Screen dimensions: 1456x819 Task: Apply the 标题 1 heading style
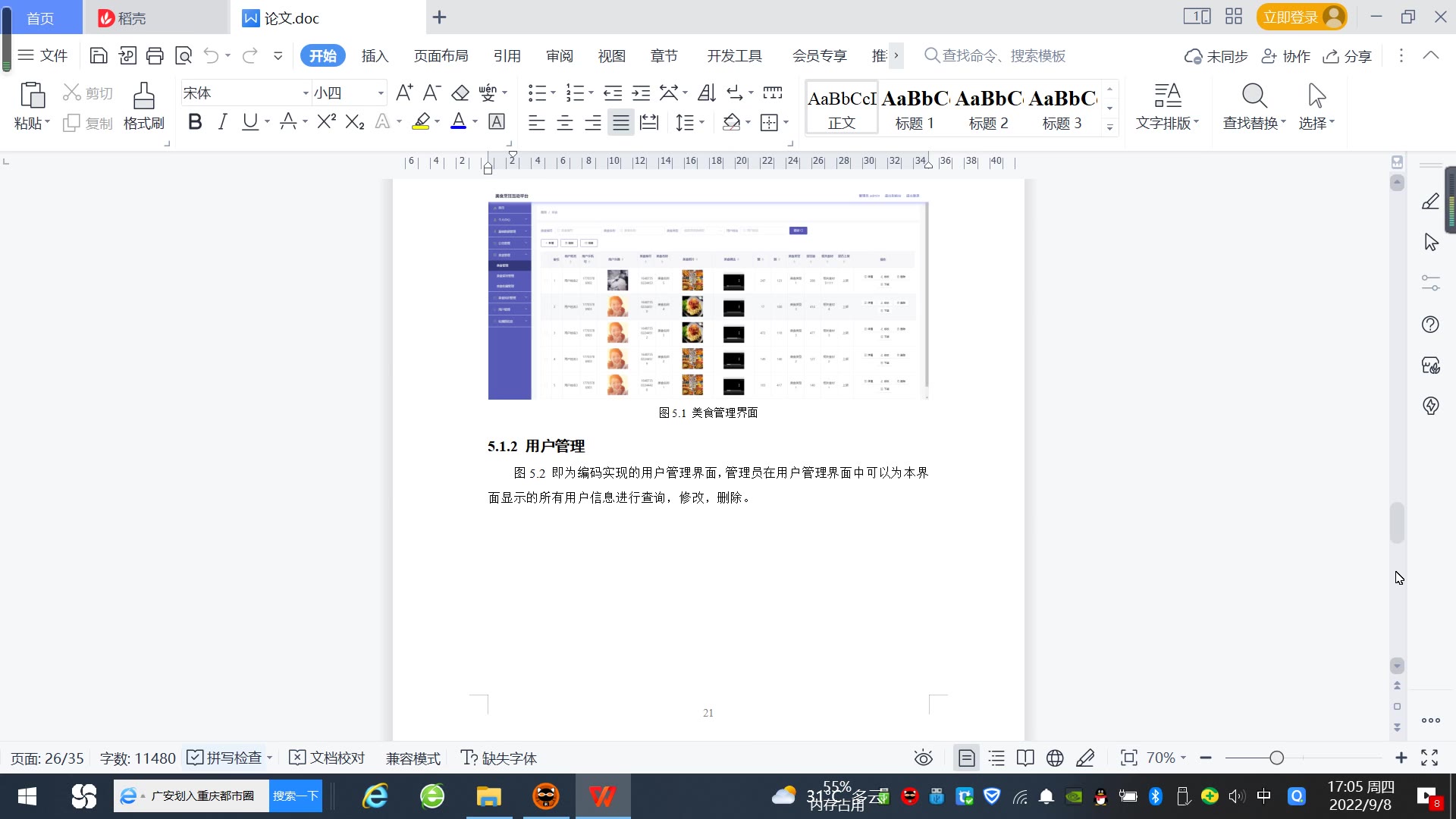coord(915,108)
